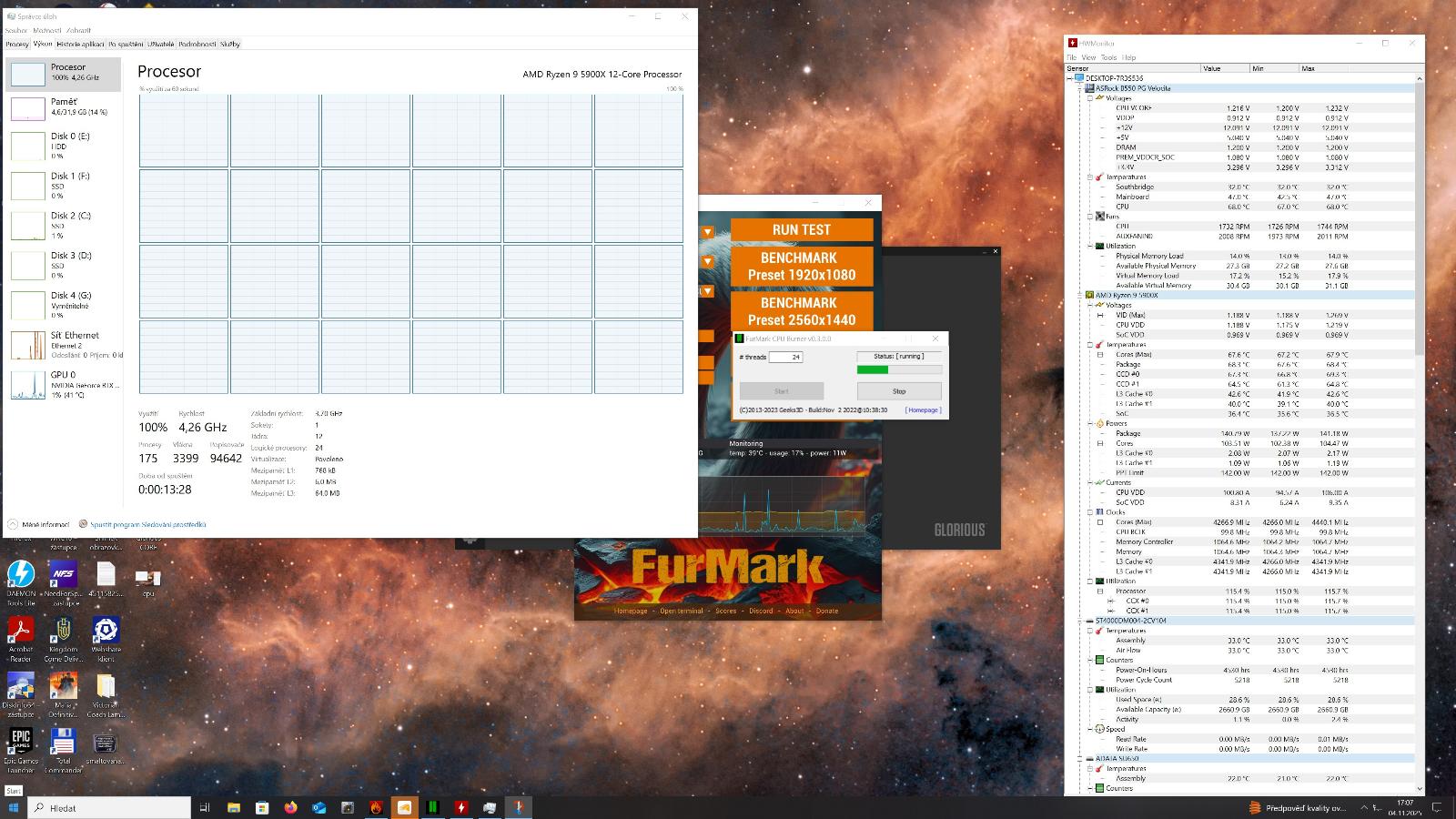
Task: Collapse the Fans node in HWMonitor
Action: (1090, 217)
